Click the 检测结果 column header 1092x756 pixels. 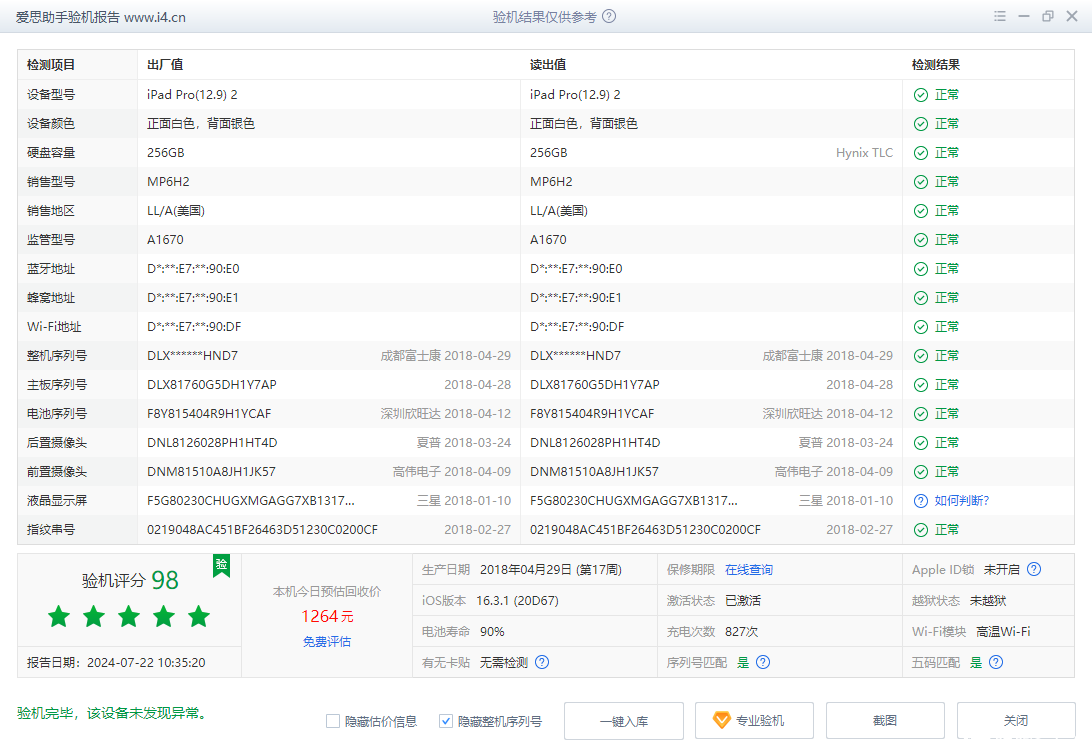point(935,65)
